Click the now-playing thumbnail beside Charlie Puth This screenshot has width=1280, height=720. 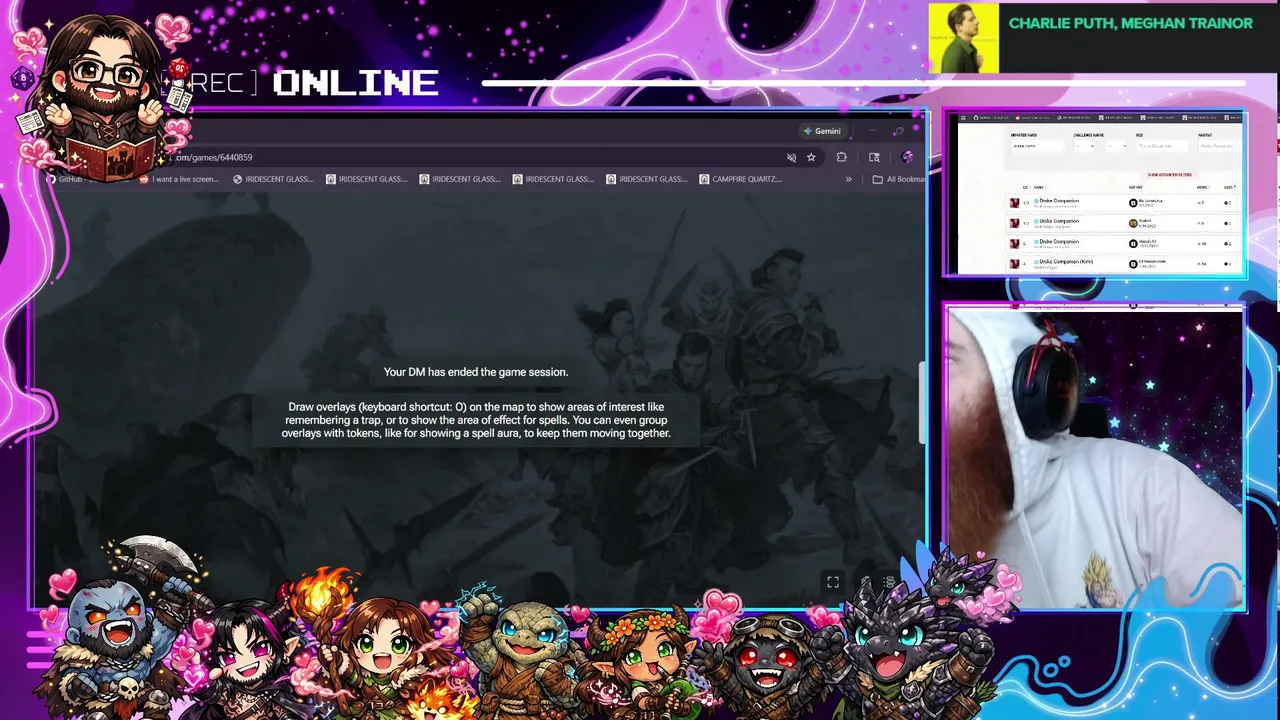pos(964,38)
